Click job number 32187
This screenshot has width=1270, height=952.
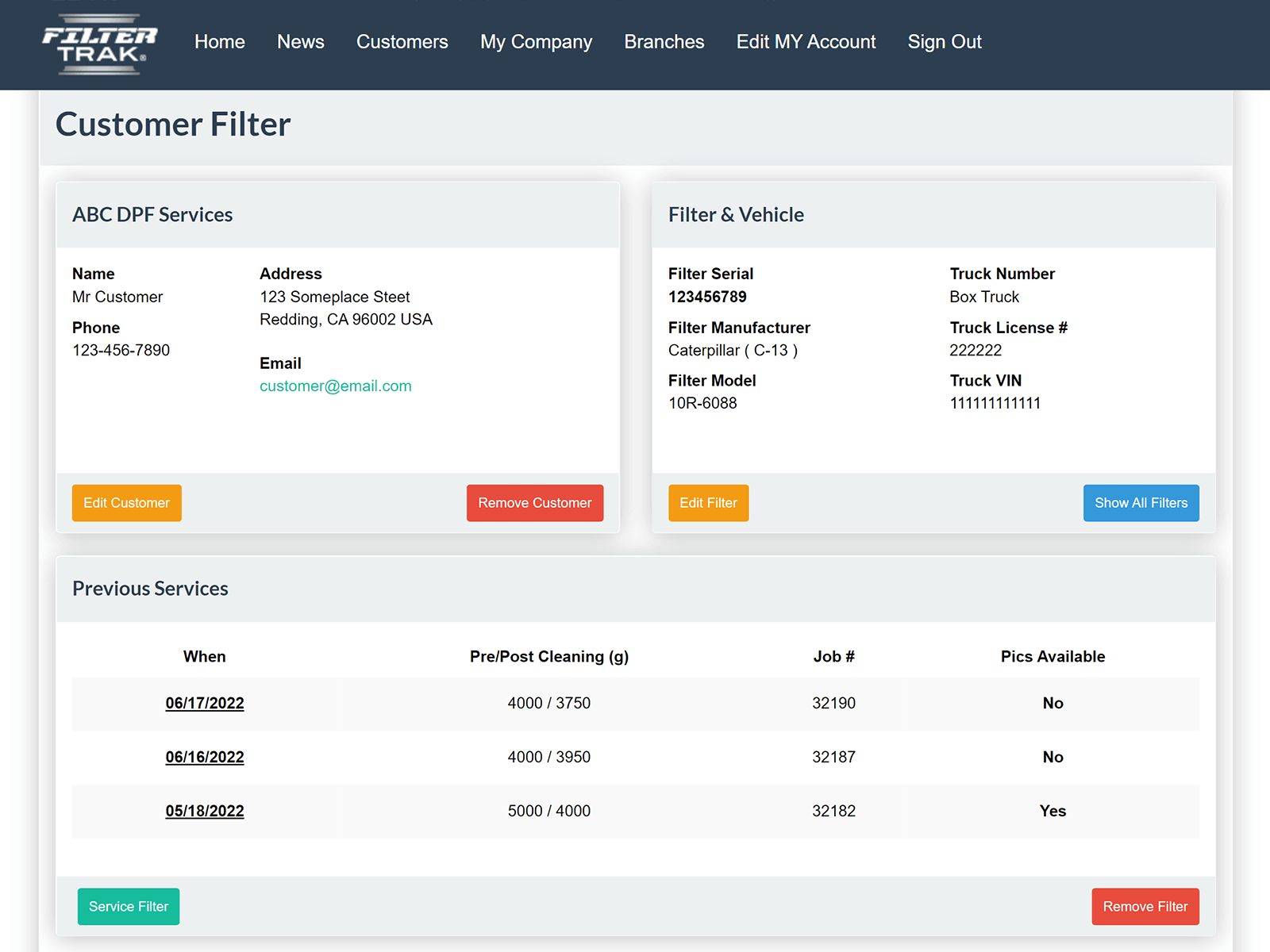click(x=834, y=757)
